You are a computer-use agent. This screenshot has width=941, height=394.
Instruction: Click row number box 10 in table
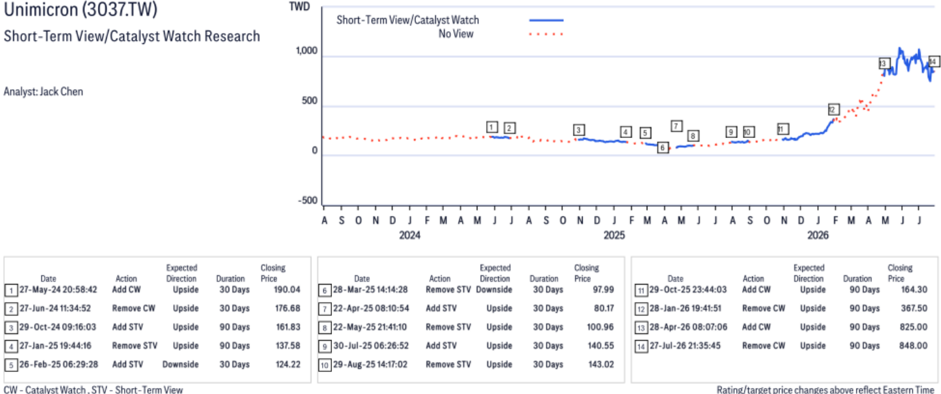[x=326, y=364]
